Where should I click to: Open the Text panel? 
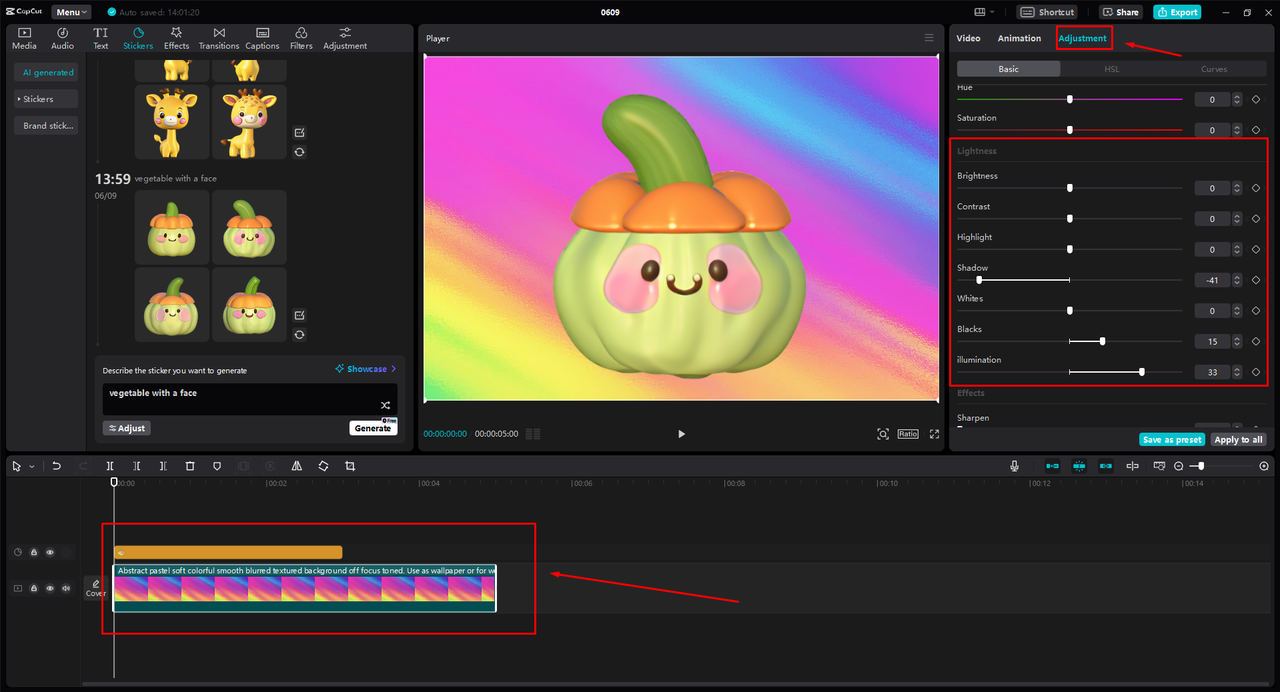click(x=101, y=38)
